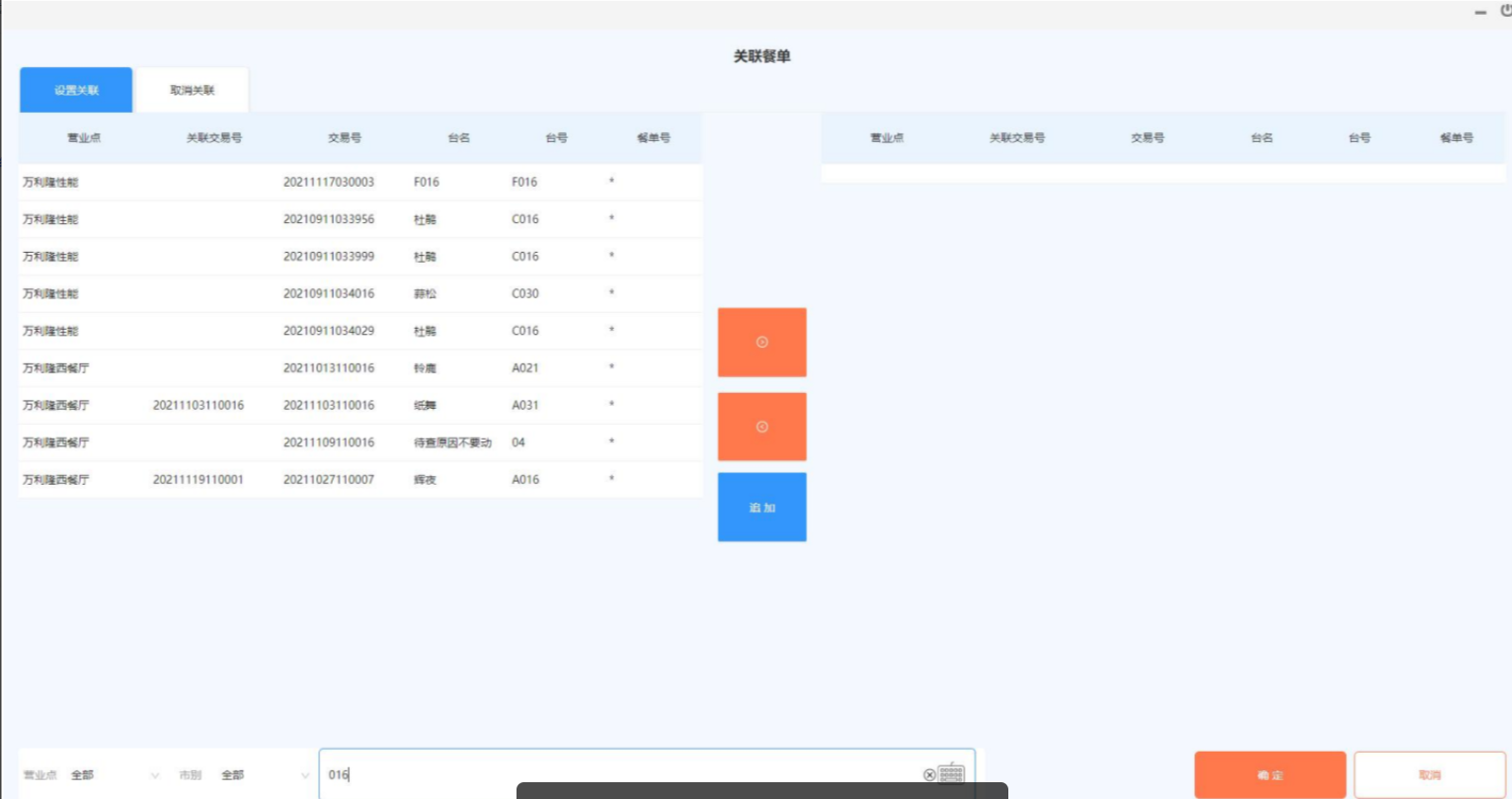Select the row with 待查原因不要动
Screen dimensions: 1512x799
point(452,442)
